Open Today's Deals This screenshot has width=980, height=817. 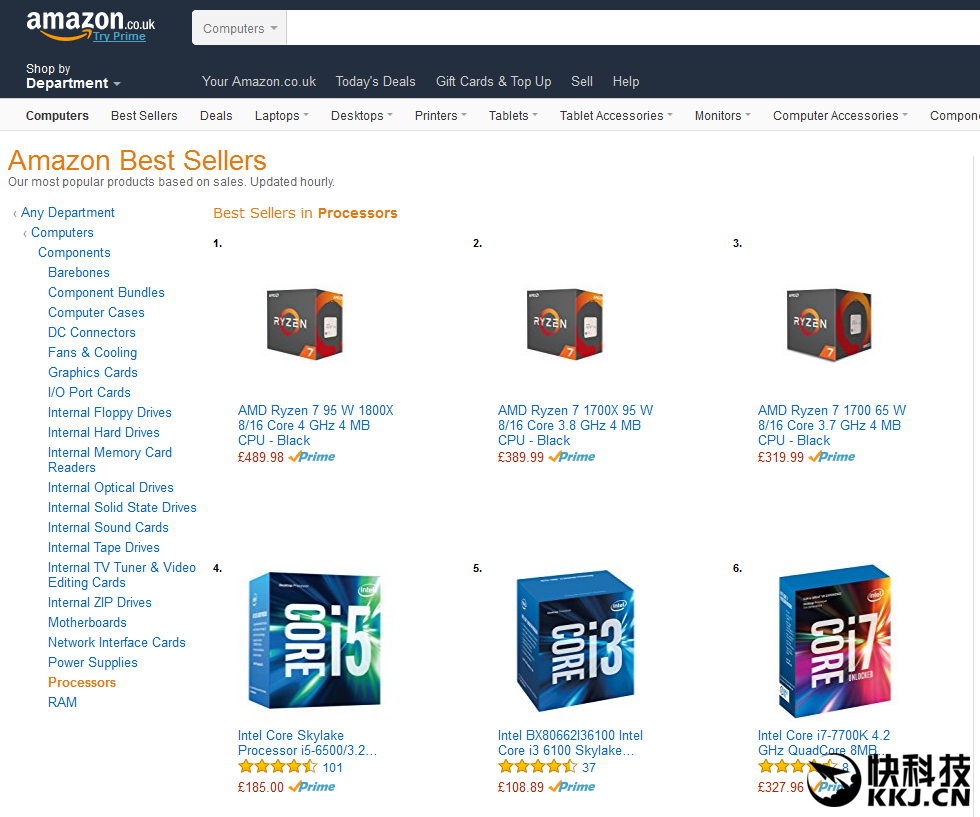coord(375,81)
